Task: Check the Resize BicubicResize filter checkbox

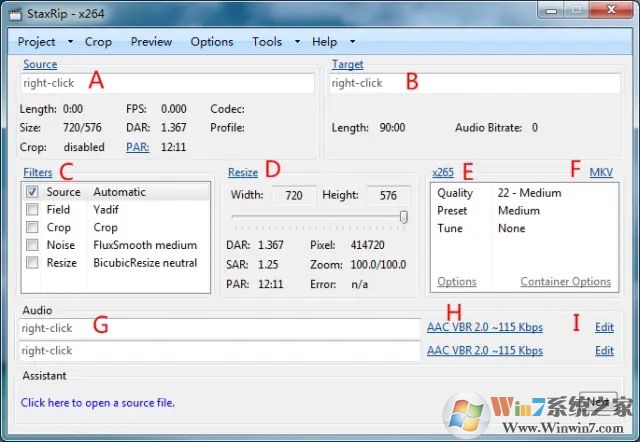Action: click(32, 262)
